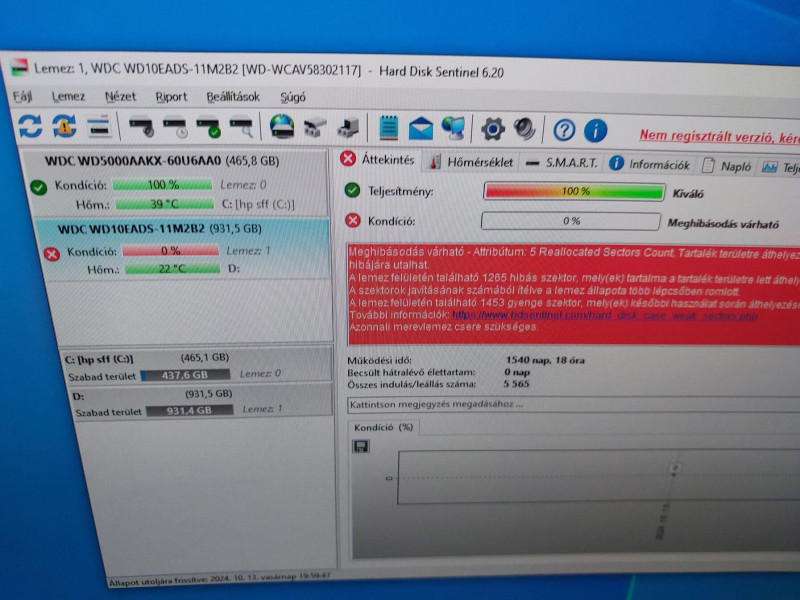Click the 'Kiváló' performance rating text

(x=688, y=194)
